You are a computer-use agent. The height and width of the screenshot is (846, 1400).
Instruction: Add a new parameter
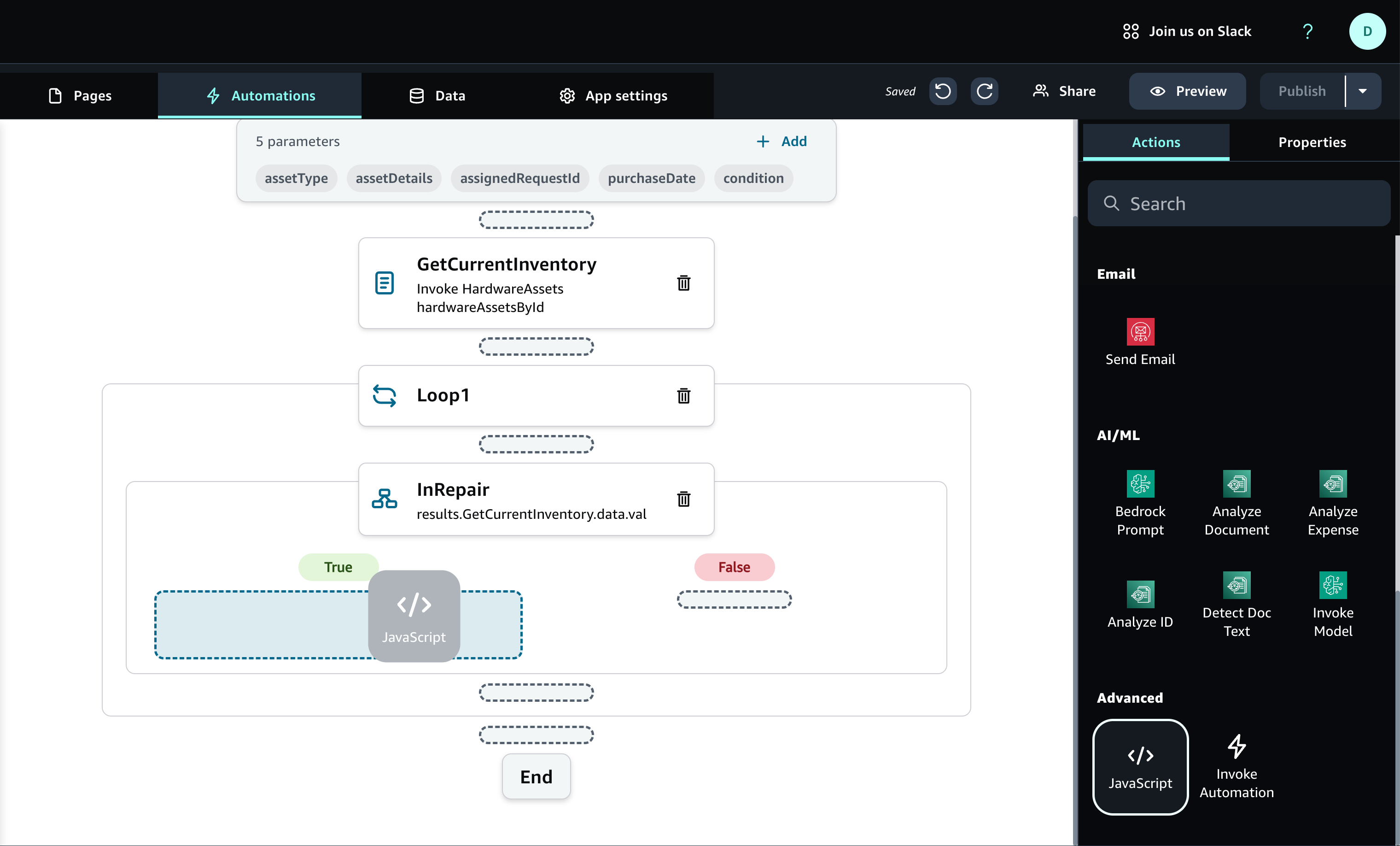click(x=782, y=141)
